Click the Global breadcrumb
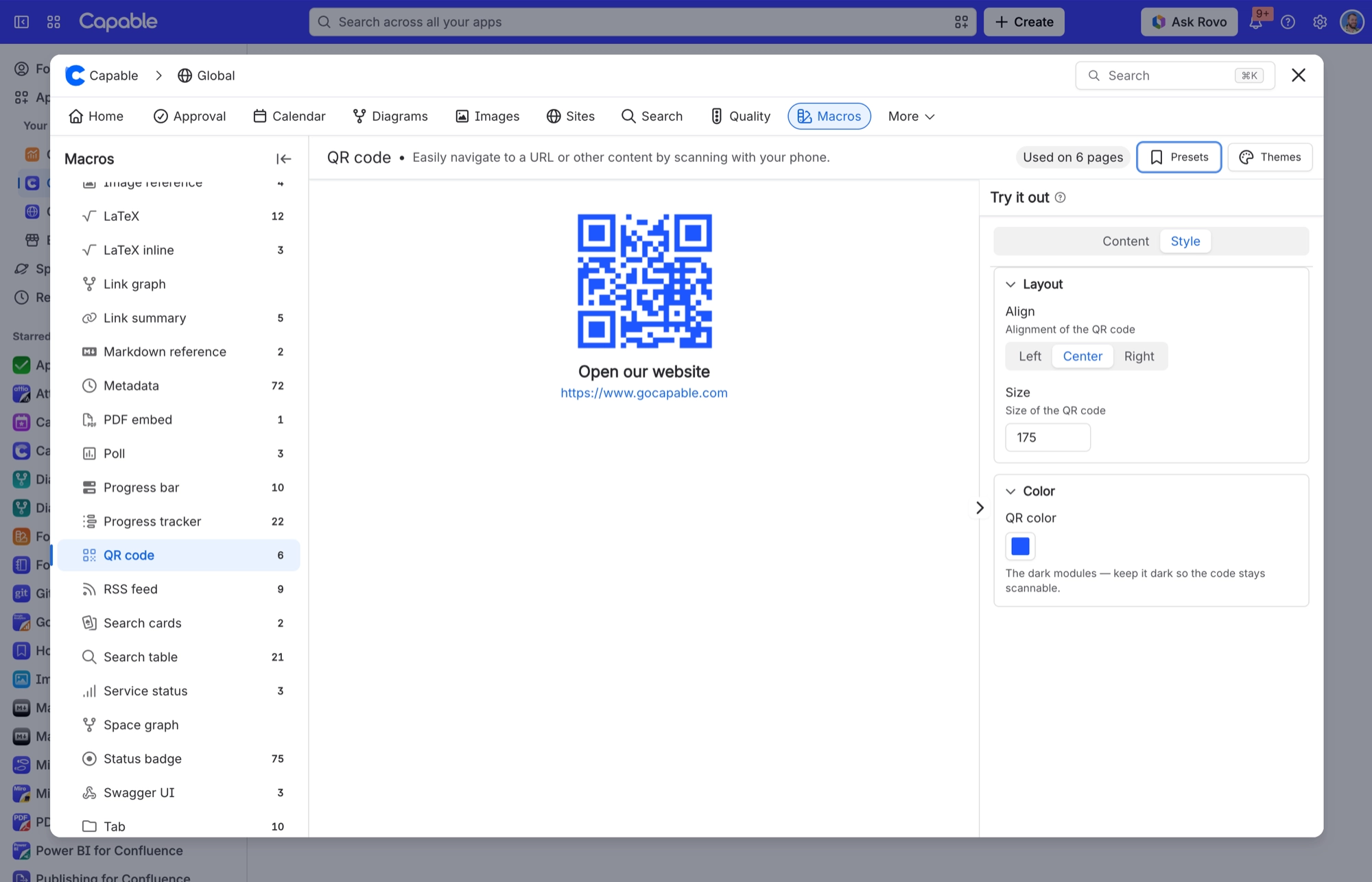Viewport: 1372px width, 882px height. coord(206,75)
